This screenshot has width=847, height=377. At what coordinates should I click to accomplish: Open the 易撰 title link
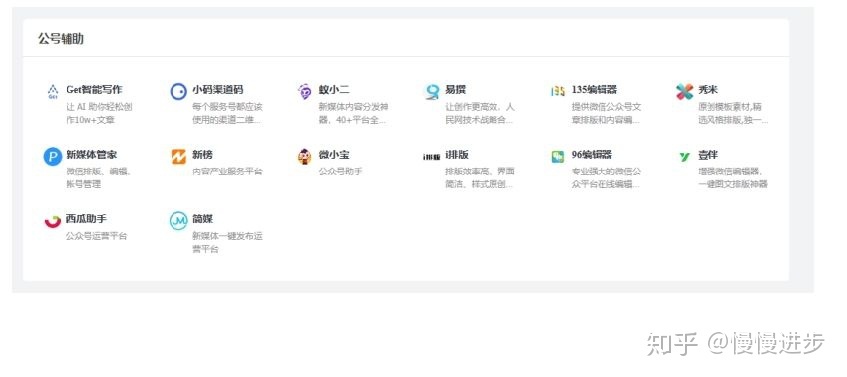click(455, 89)
